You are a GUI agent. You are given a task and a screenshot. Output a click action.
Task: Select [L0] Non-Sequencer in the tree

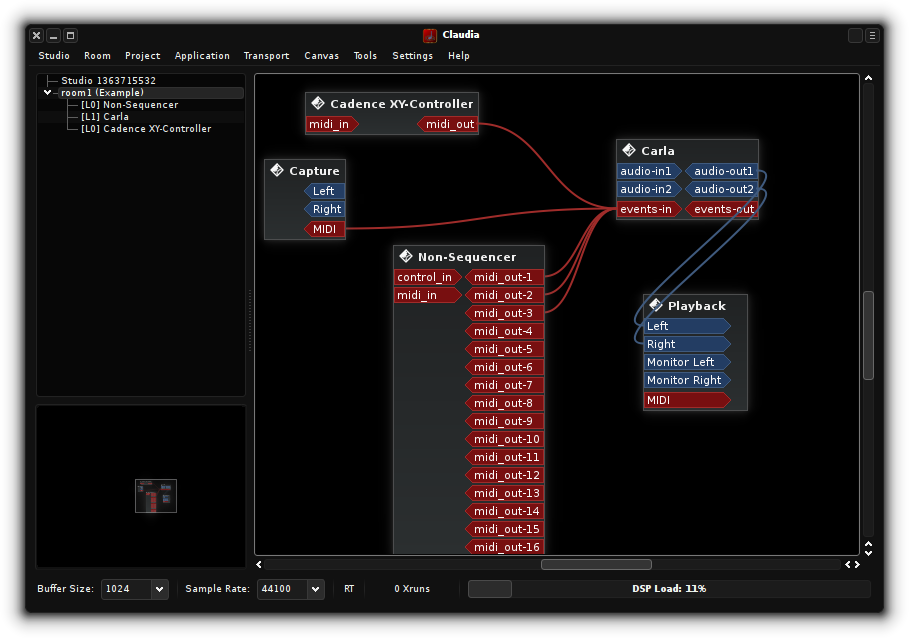click(130, 105)
